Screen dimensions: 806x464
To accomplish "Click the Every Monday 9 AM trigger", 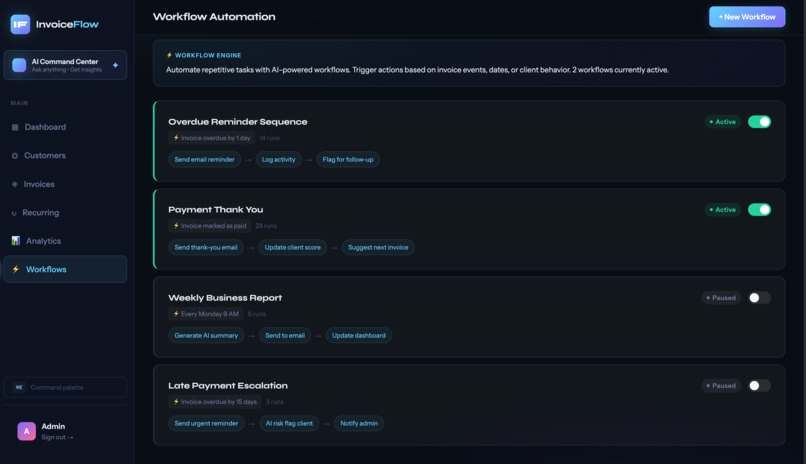I will [x=206, y=313].
